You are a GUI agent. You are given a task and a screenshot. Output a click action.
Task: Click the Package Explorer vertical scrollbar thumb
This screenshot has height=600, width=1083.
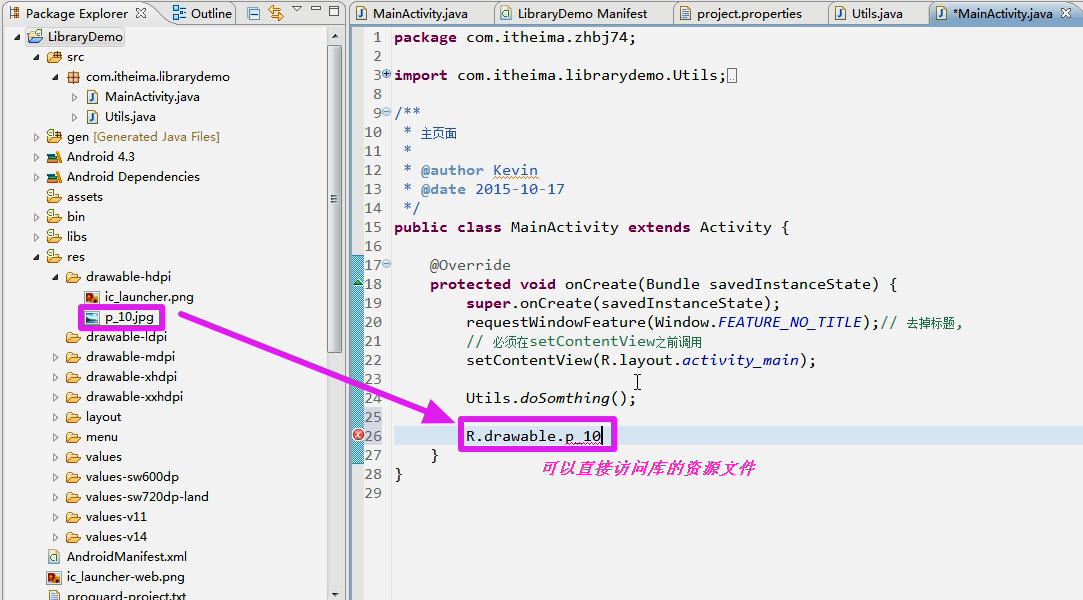click(335, 199)
